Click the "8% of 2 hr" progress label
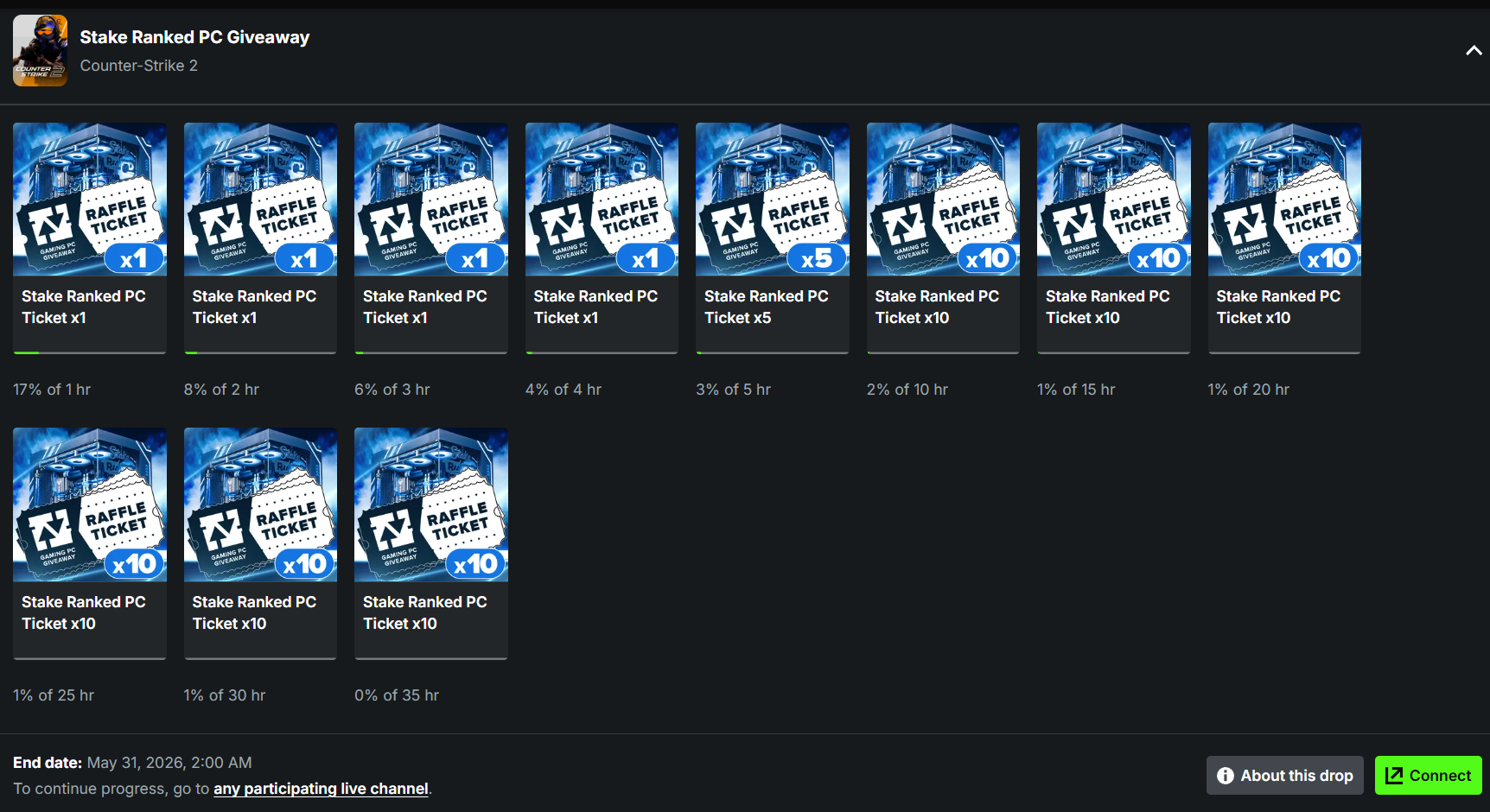 [221, 390]
